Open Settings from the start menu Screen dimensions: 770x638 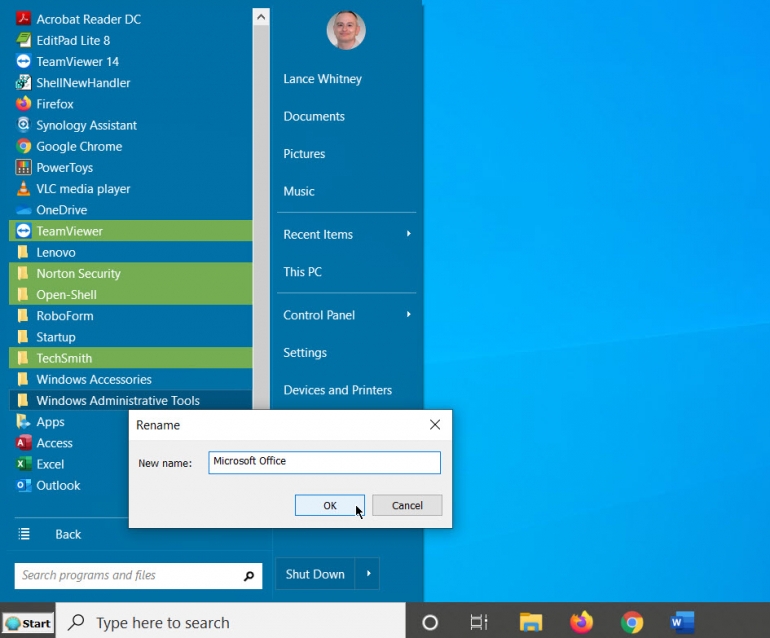305,352
